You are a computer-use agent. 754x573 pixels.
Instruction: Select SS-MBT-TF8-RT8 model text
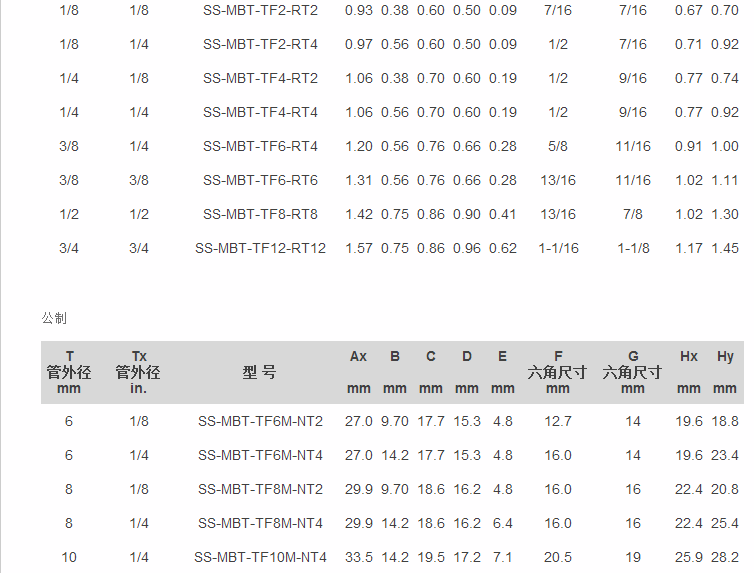[260, 214]
